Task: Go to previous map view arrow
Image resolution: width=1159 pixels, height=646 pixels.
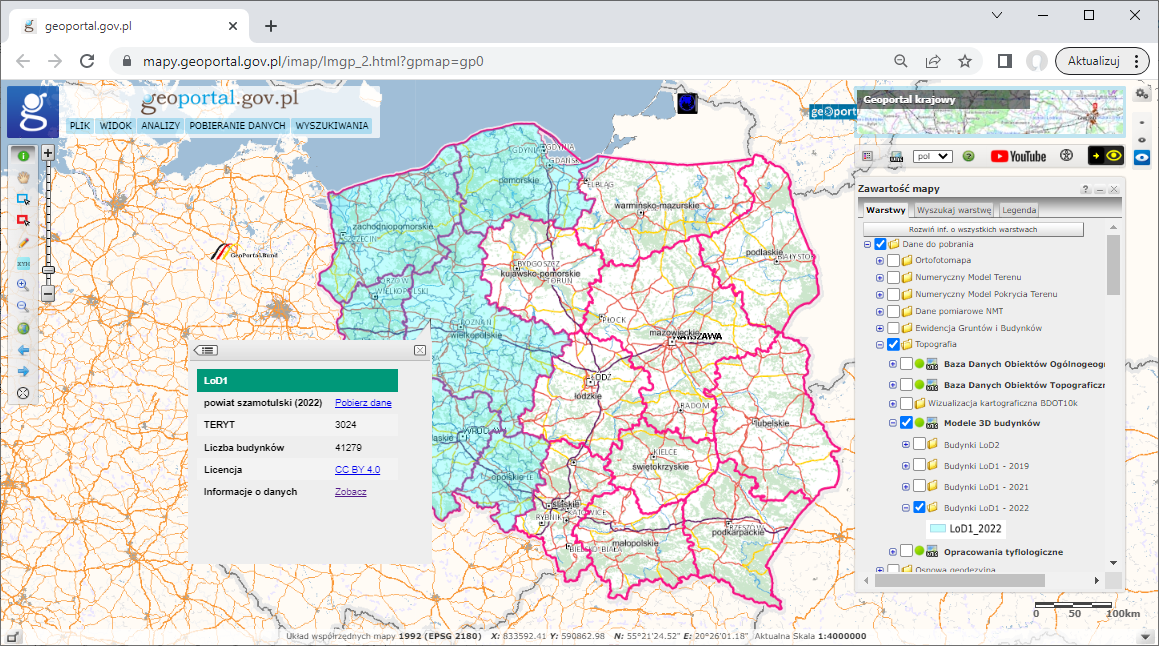Action: click(23, 350)
